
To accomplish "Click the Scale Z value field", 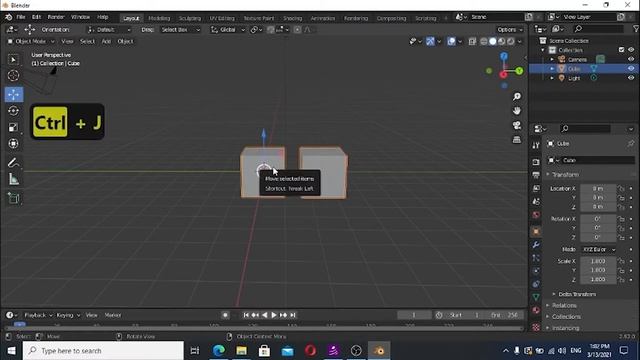I will coord(598,280).
